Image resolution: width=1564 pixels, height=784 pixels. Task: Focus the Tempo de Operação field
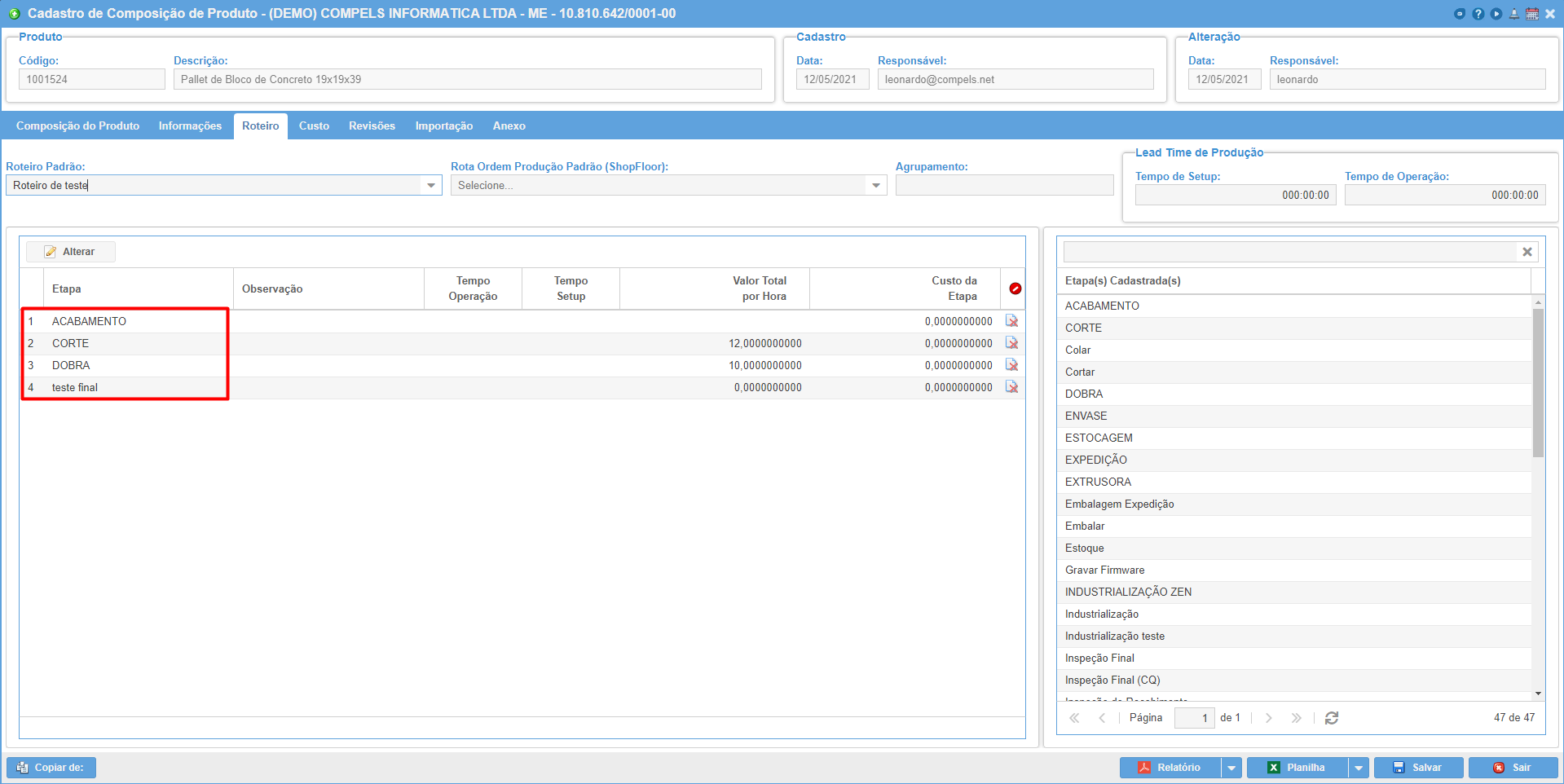(1445, 196)
